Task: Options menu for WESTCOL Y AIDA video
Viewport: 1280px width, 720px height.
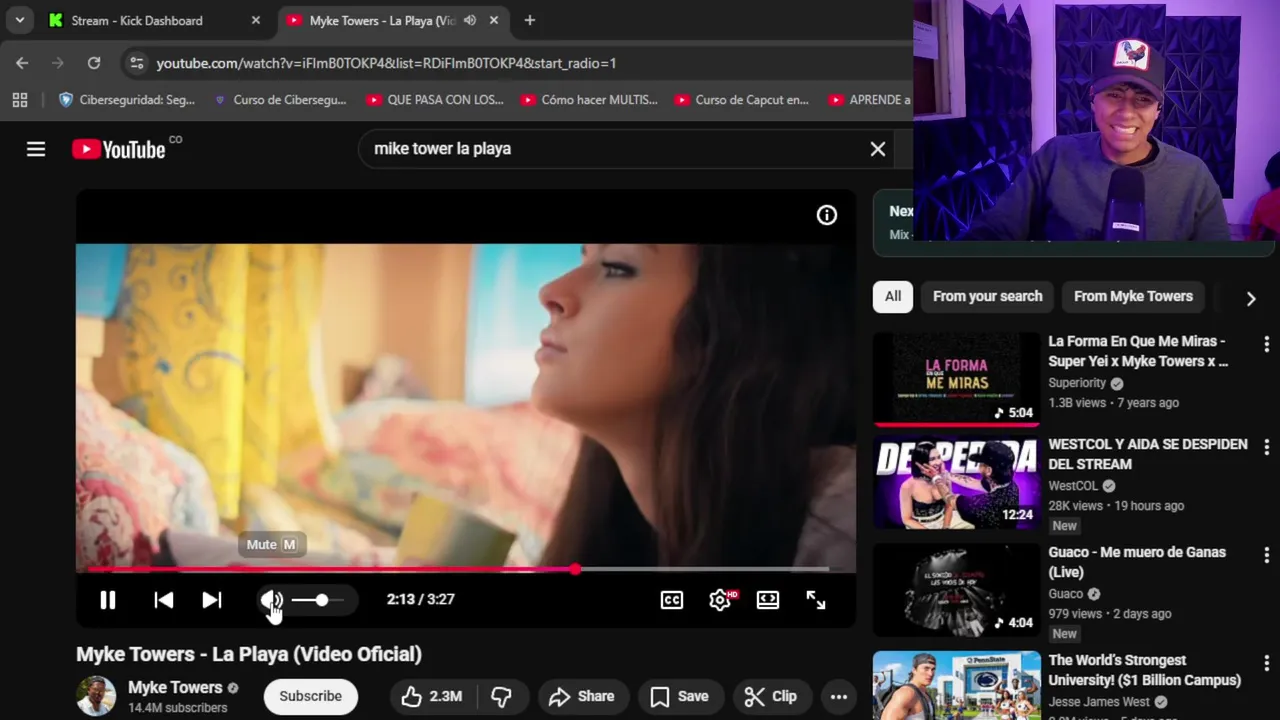Action: [1266, 447]
